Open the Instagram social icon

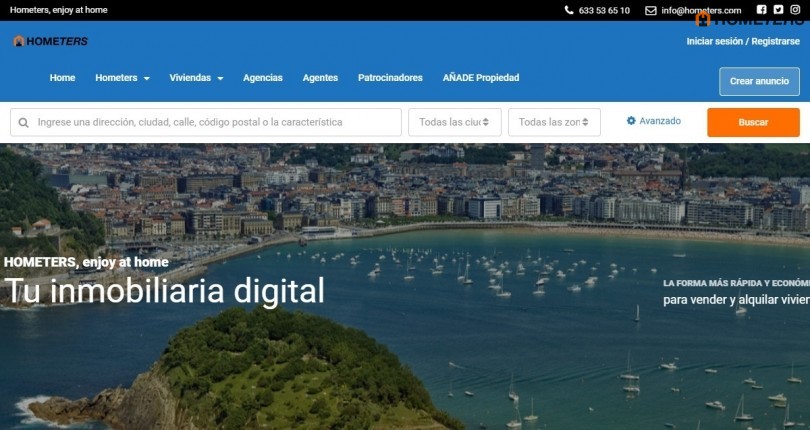795,10
